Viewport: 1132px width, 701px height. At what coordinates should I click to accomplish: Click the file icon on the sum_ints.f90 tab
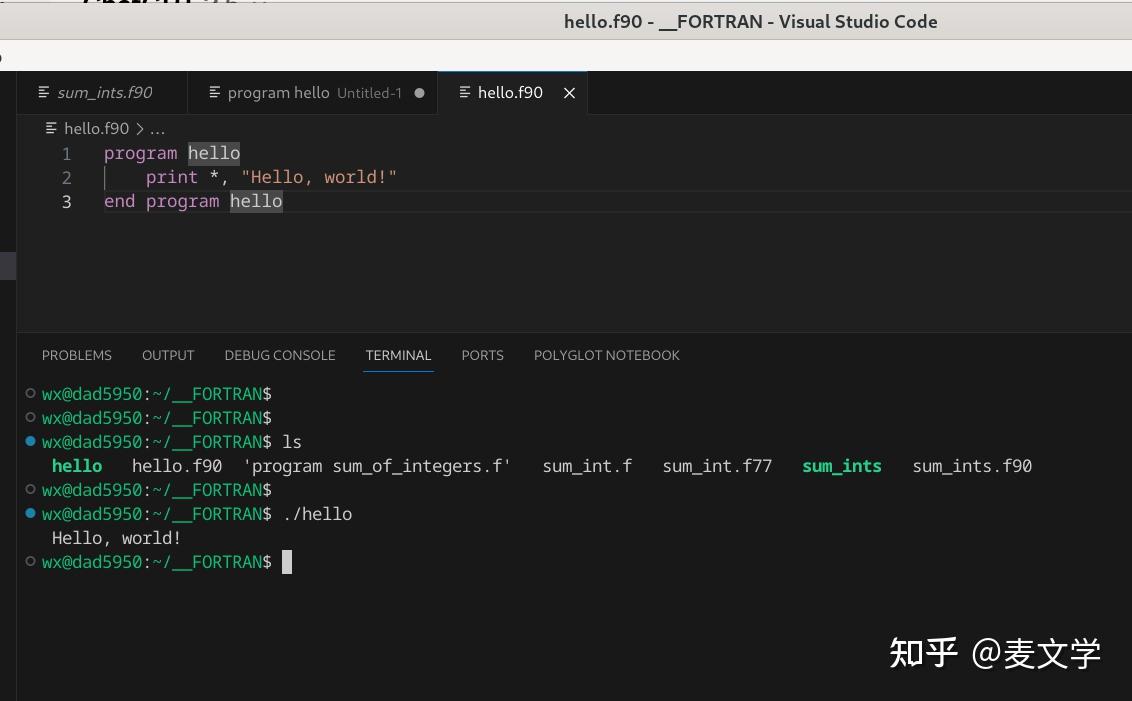tap(43, 92)
